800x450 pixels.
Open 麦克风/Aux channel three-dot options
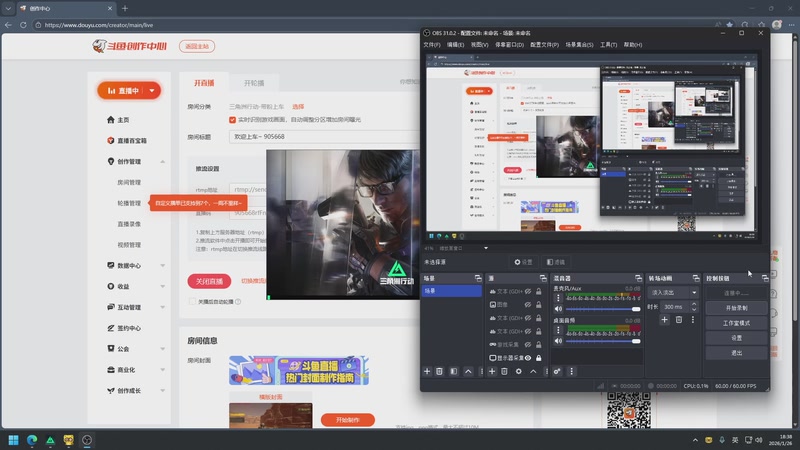pos(558,298)
